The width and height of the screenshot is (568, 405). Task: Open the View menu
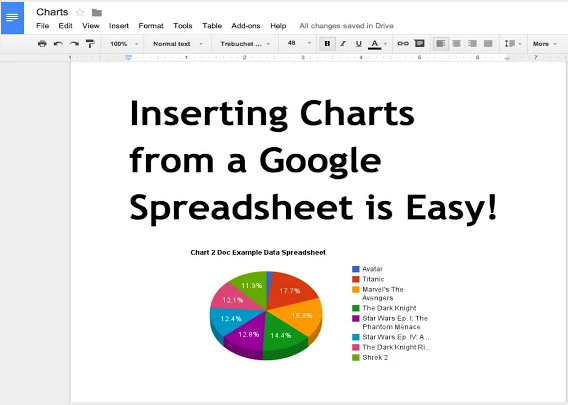coord(91,26)
